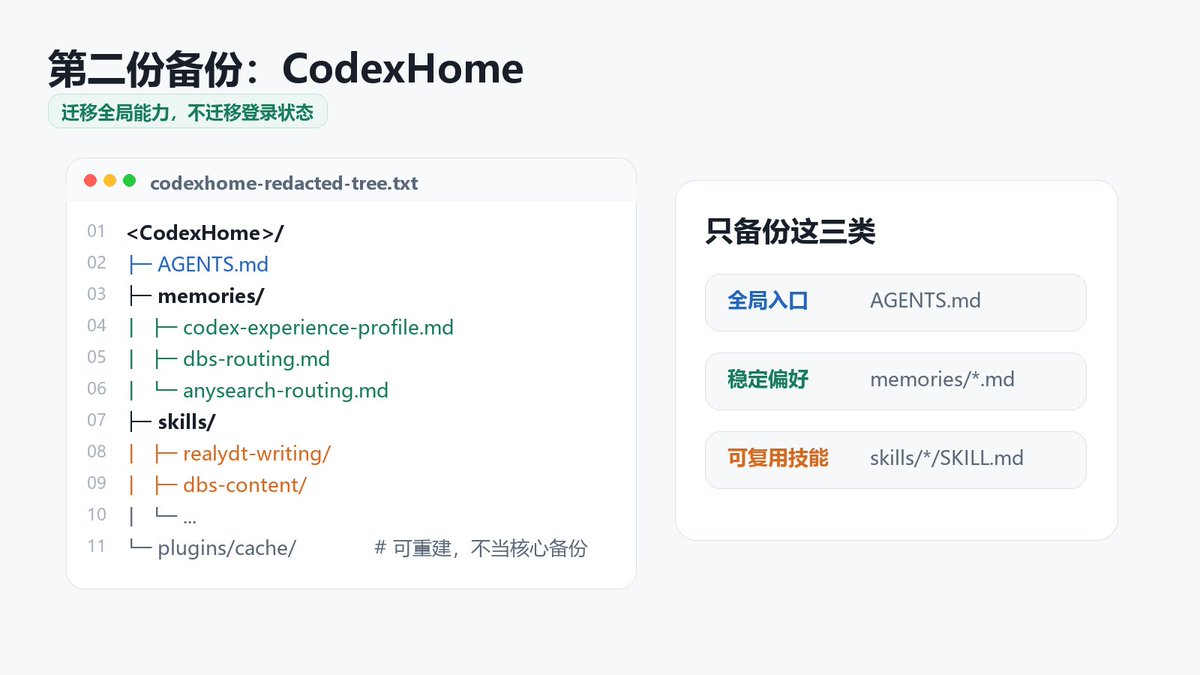
Task: Select dbs-routing.md in the tree
Action: pyautogui.click(x=256, y=358)
